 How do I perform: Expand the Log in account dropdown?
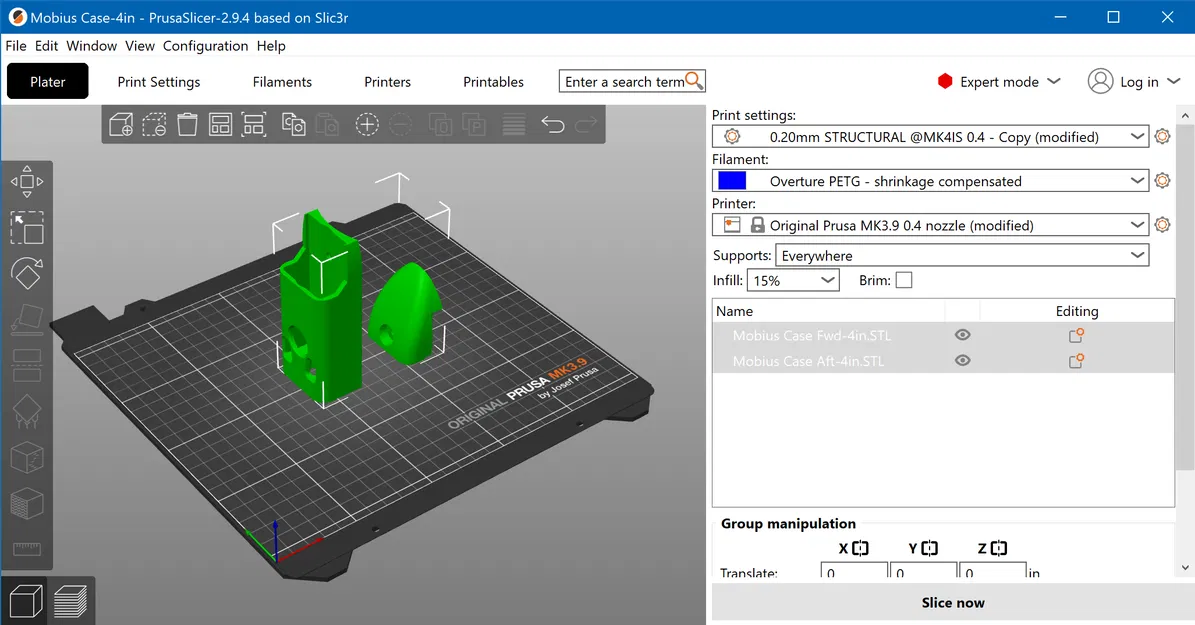pyautogui.click(x=1134, y=82)
